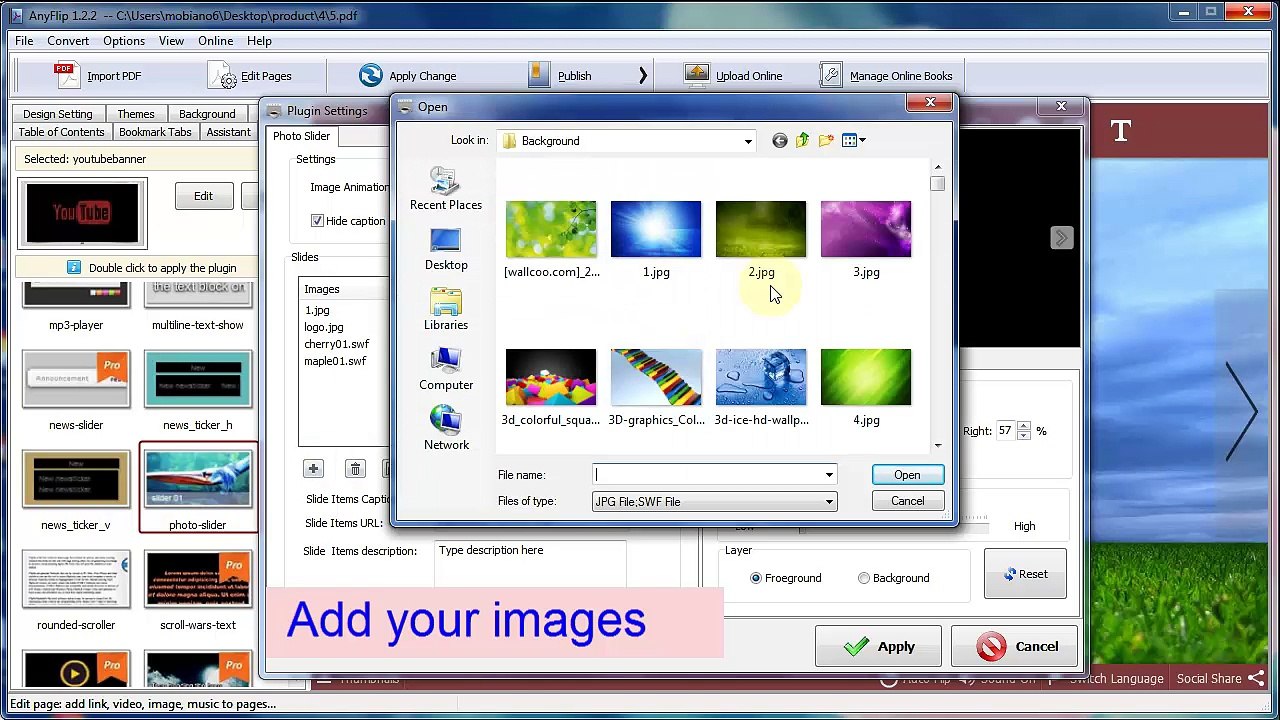The height and width of the screenshot is (720, 1280).
Task: Select the news_ticker_v plugin
Action: point(76,491)
